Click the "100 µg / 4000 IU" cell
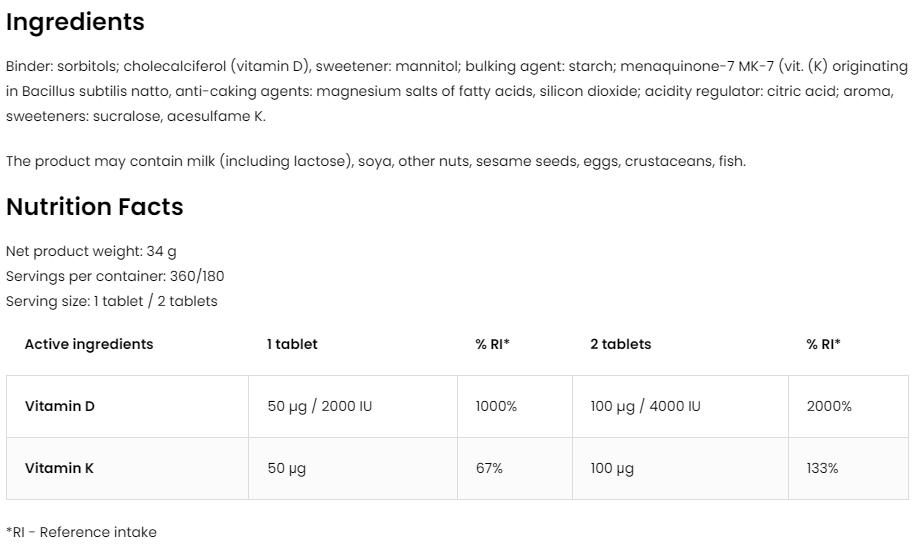This screenshot has width=918, height=546. coord(645,407)
